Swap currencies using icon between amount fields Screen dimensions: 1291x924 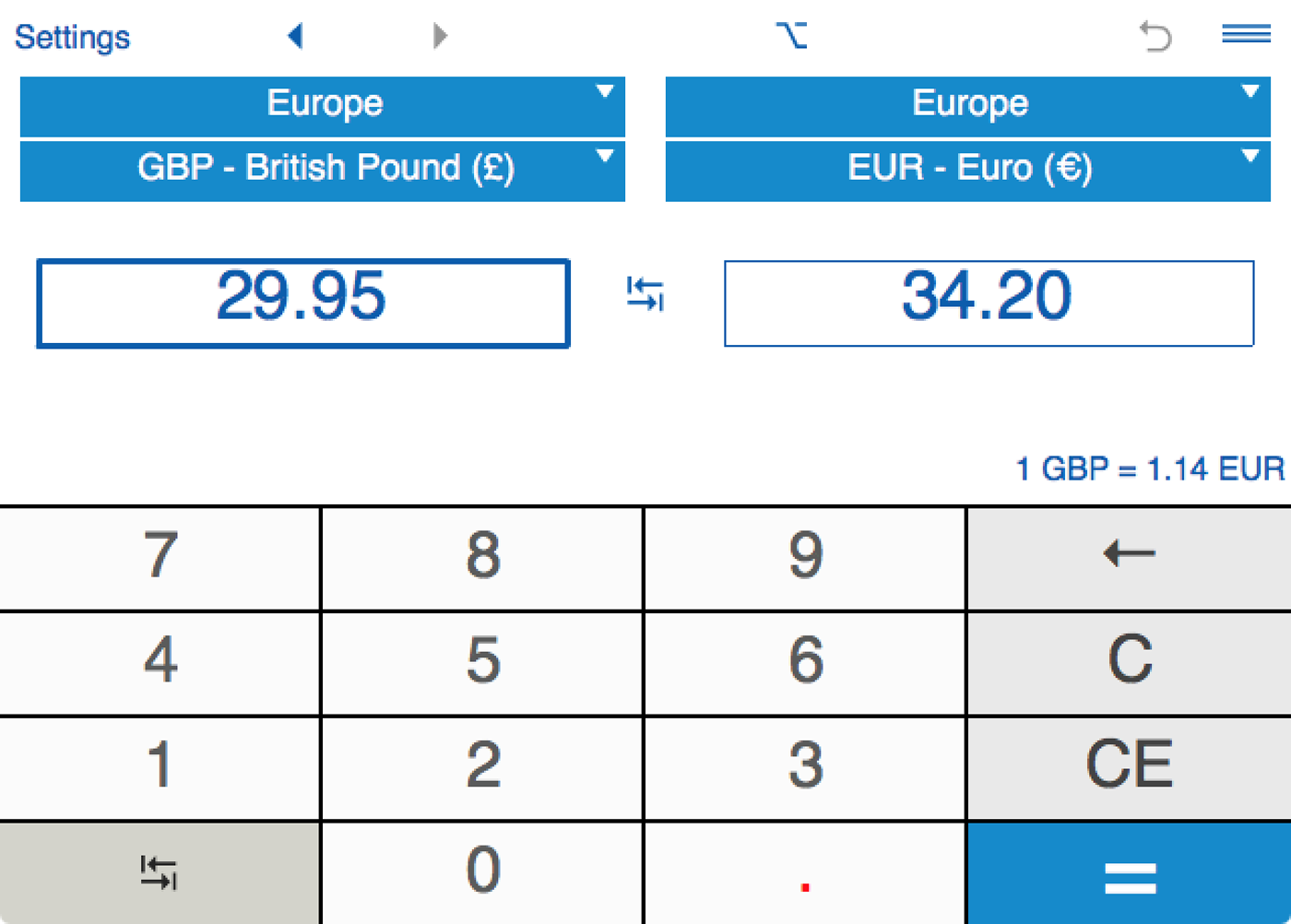[x=645, y=295]
